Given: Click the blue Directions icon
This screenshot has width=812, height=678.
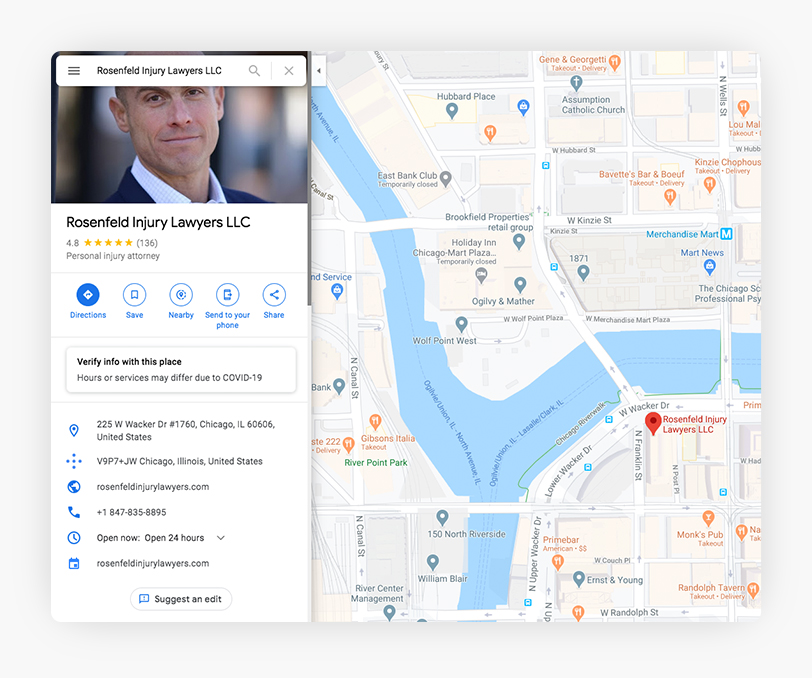Looking at the screenshot, I should point(88,295).
